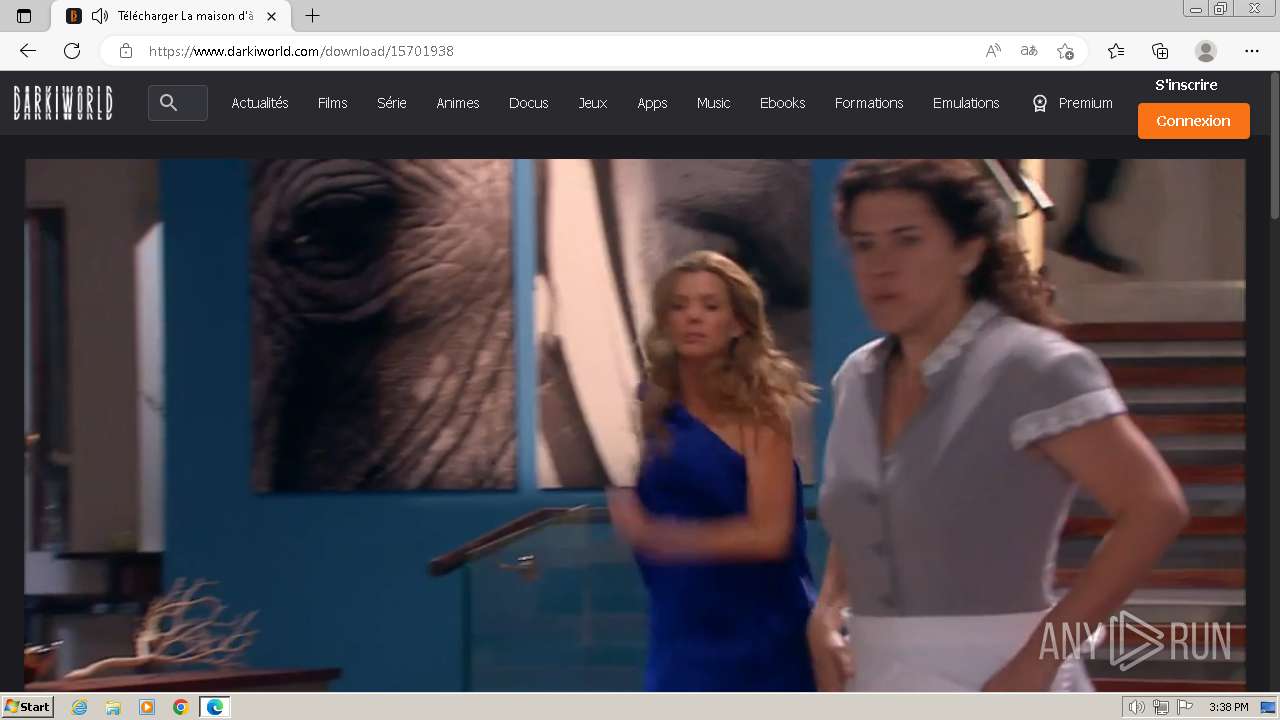Image resolution: width=1280 pixels, height=720 pixels.
Task: Close the Télécharger La maison tab
Action: point(271,16)
